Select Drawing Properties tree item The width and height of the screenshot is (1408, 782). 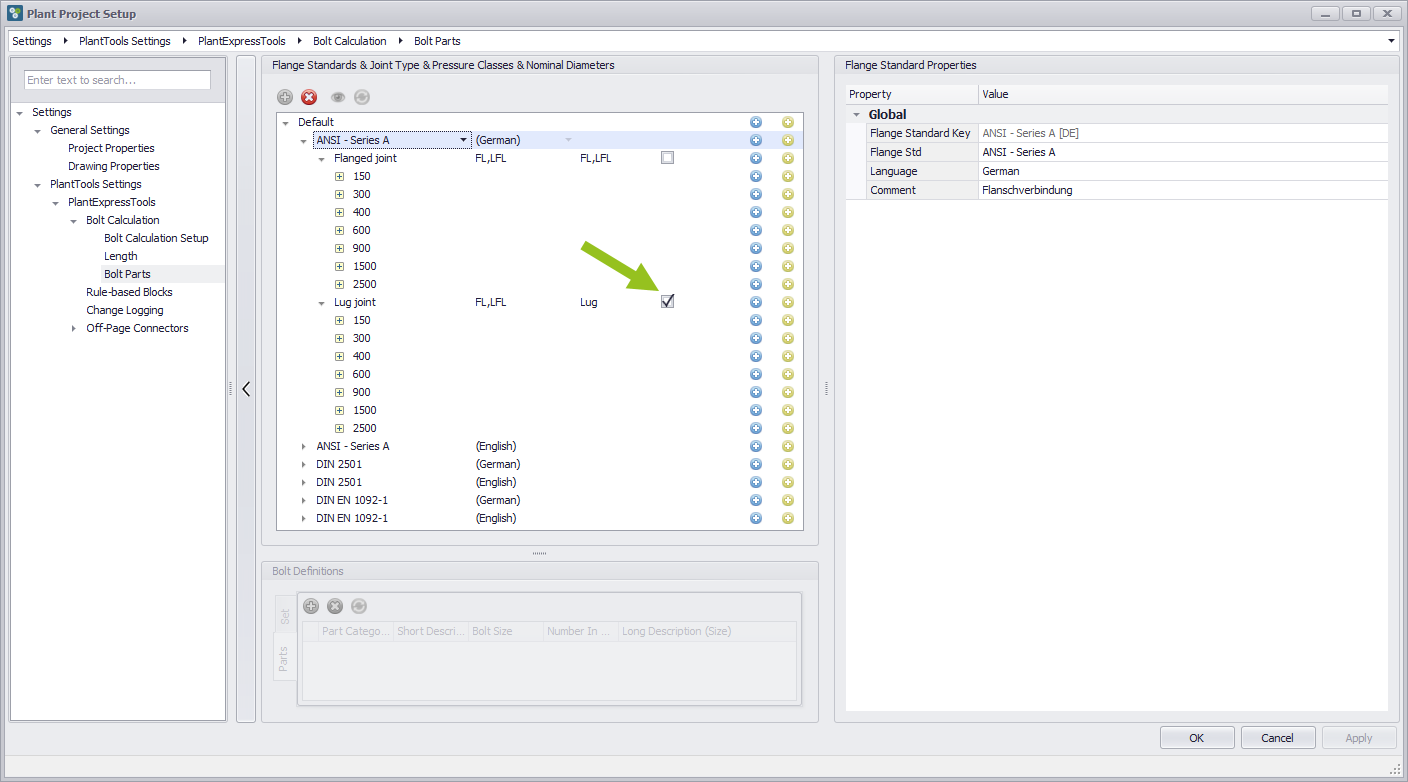point(114,166)
